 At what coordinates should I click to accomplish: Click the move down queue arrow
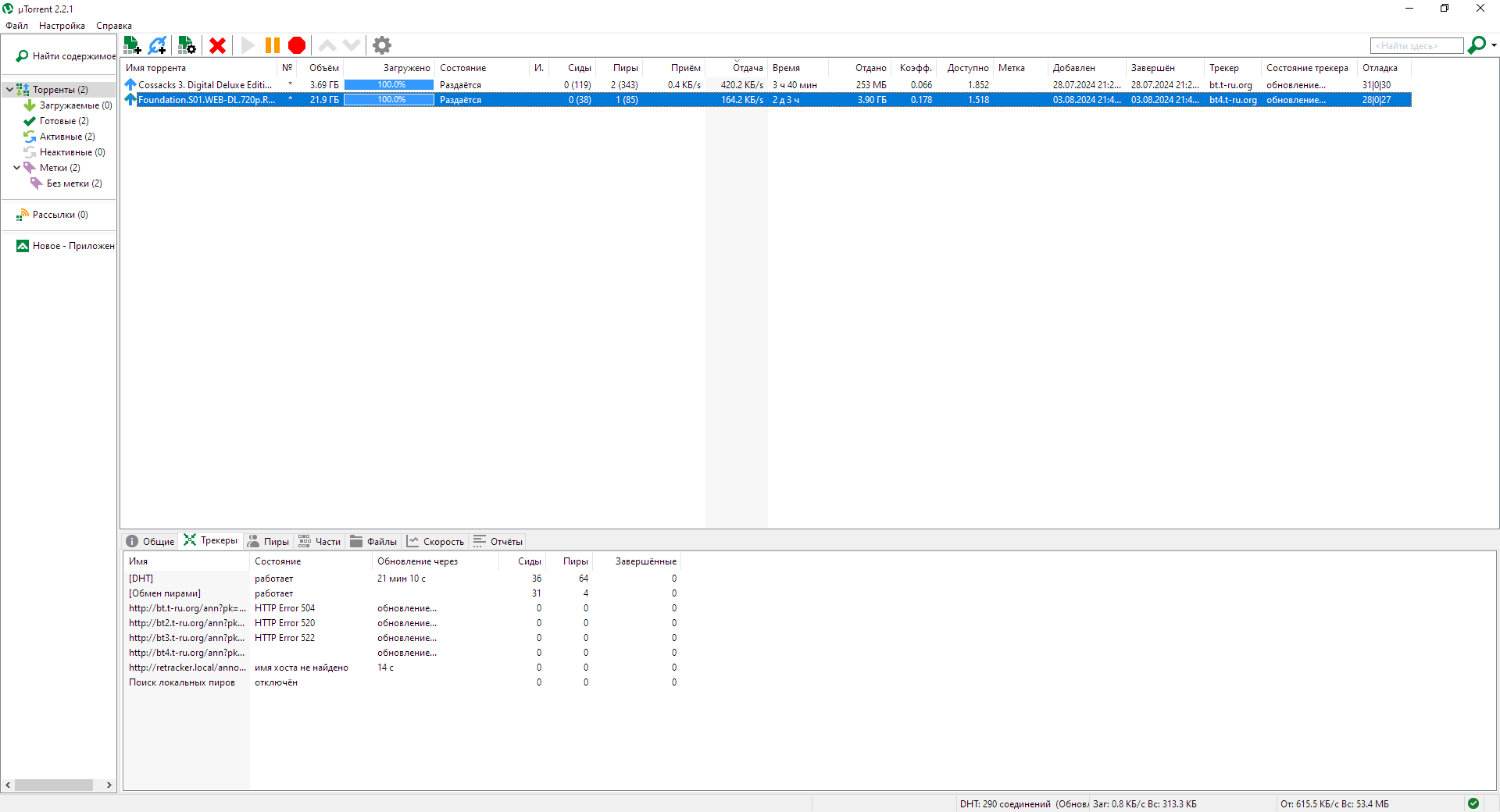[x=352, y=45]
